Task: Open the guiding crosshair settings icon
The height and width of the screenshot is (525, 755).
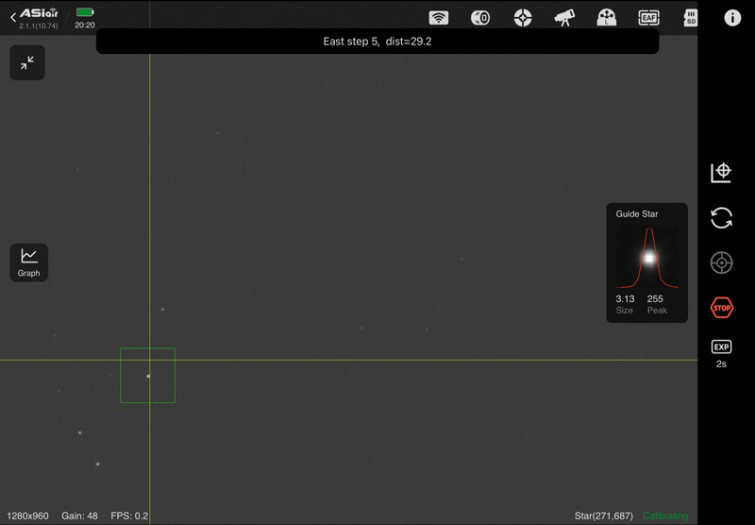Action: (x=522, y=18)
